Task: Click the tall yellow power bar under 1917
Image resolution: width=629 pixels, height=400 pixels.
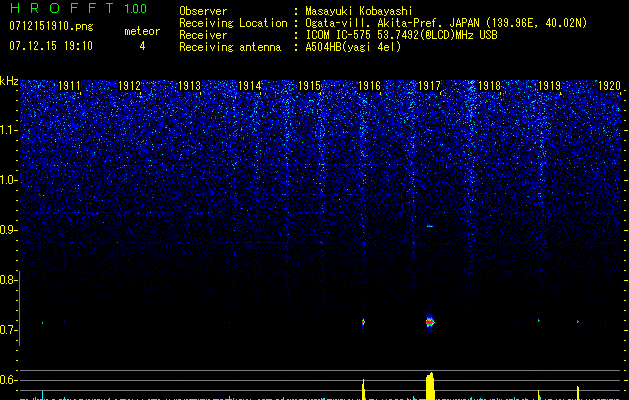Action: [x=430, y=386]
